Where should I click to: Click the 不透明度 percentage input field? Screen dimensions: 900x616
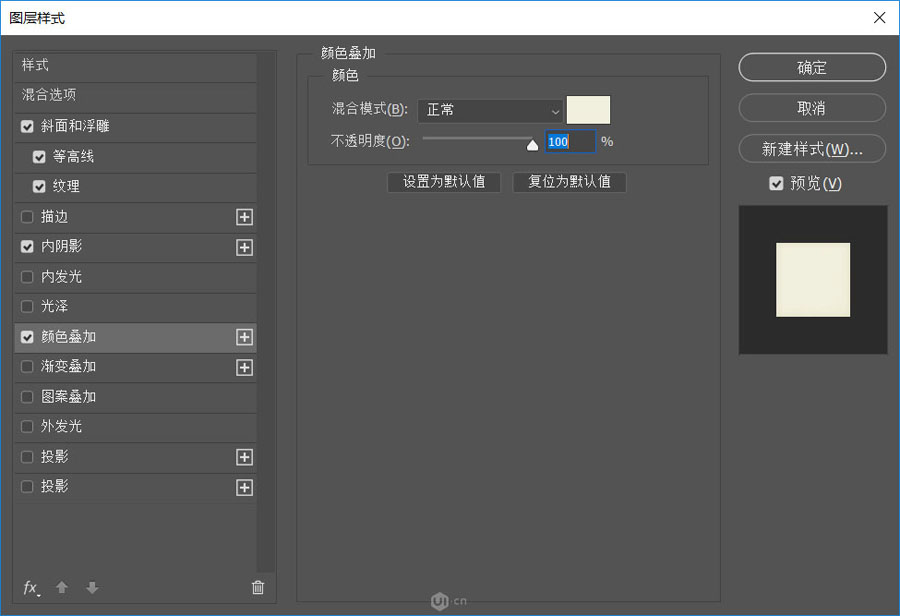(x=568, y=142)
